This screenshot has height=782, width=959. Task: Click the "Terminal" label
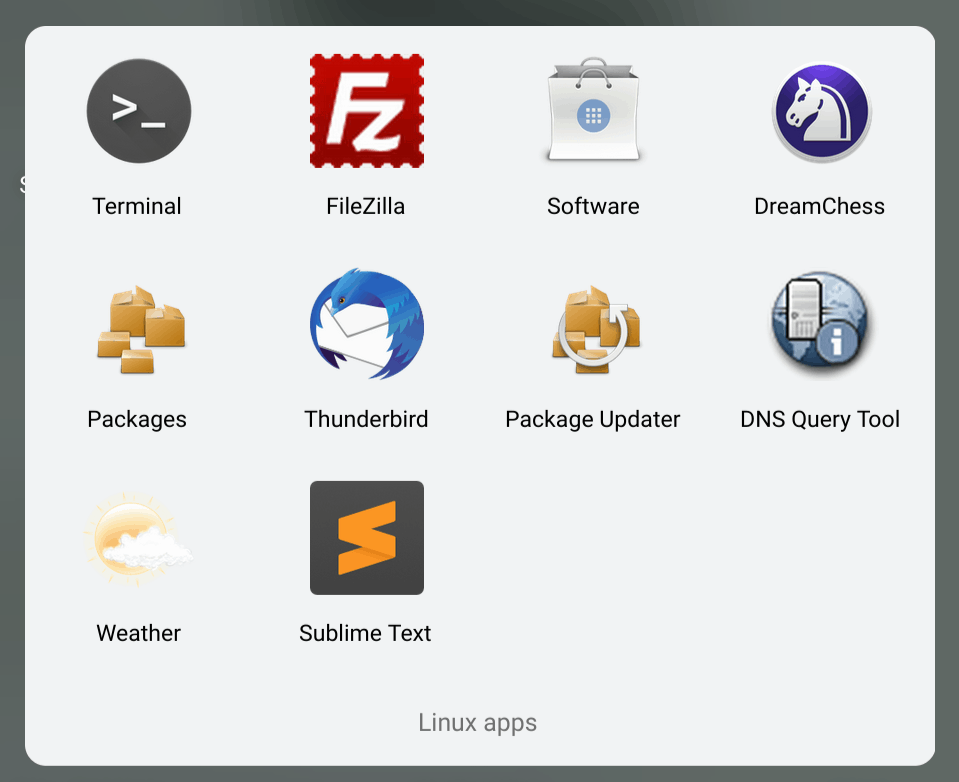click(137, 206)
